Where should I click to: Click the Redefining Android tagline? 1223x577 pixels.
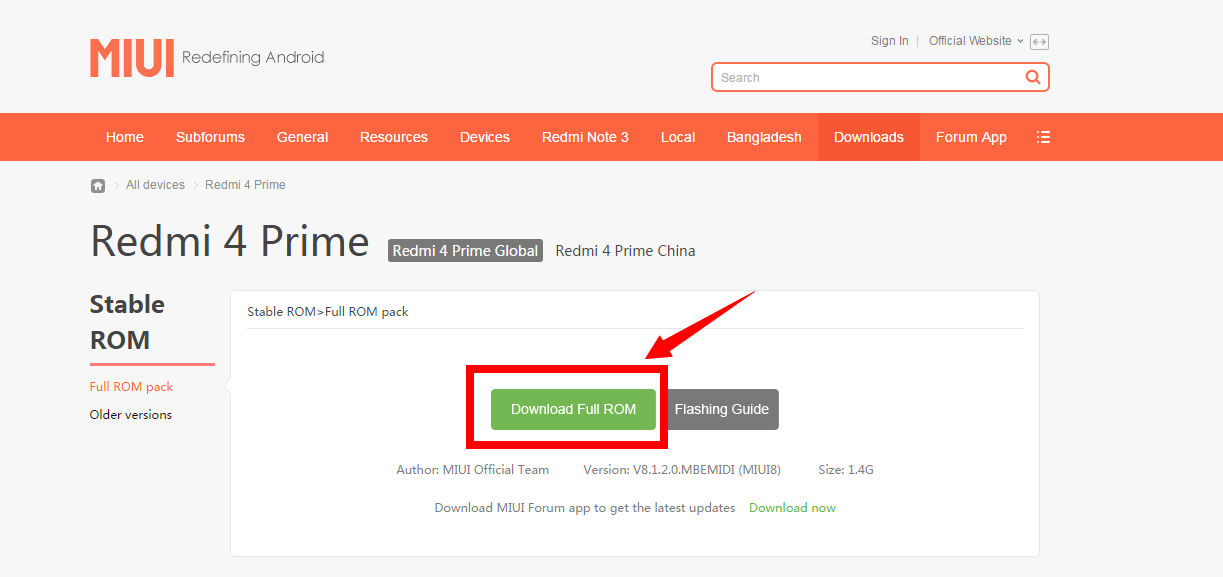(x=253, y=58)
